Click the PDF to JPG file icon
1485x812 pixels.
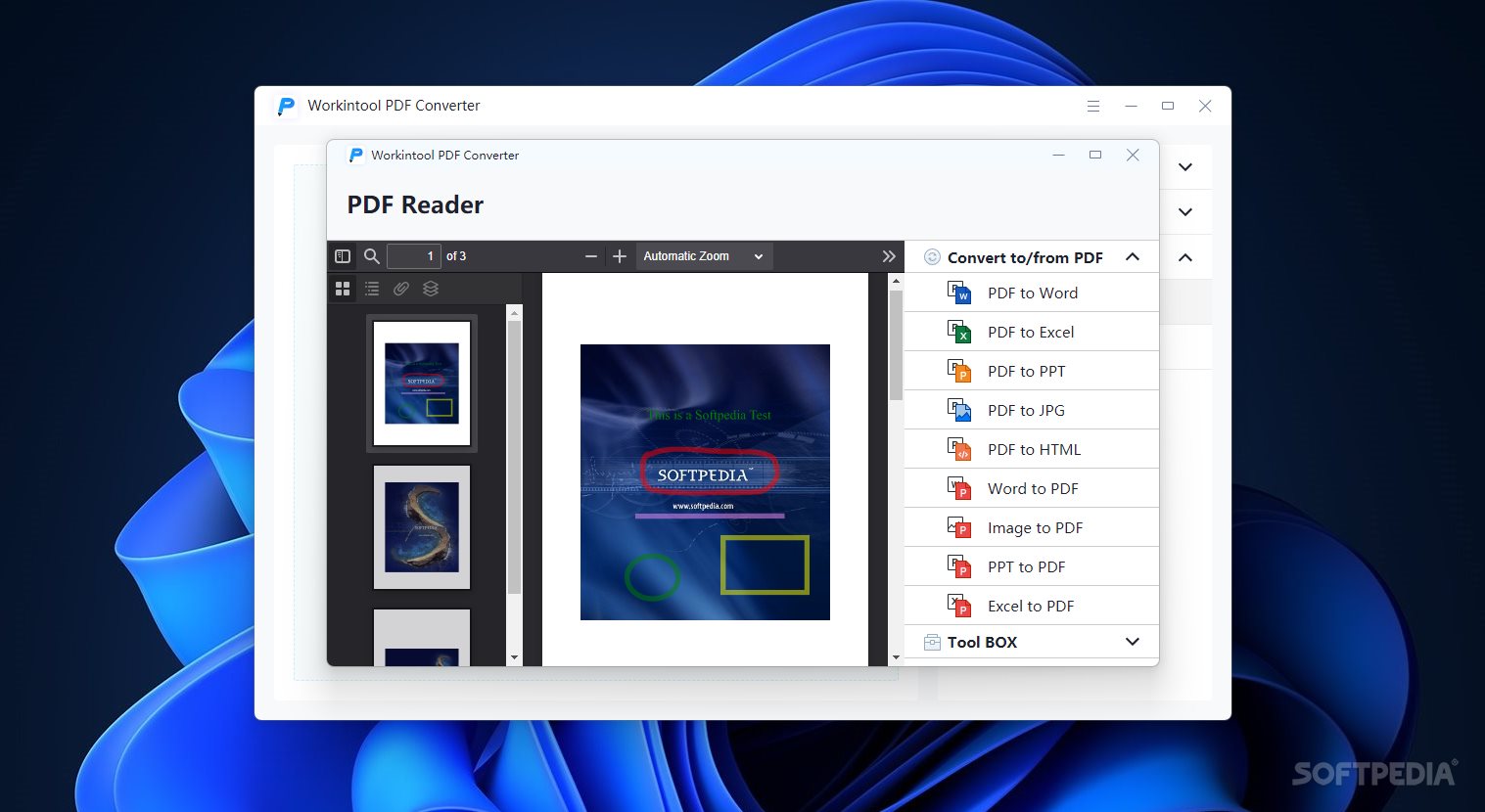click(959, 410)
